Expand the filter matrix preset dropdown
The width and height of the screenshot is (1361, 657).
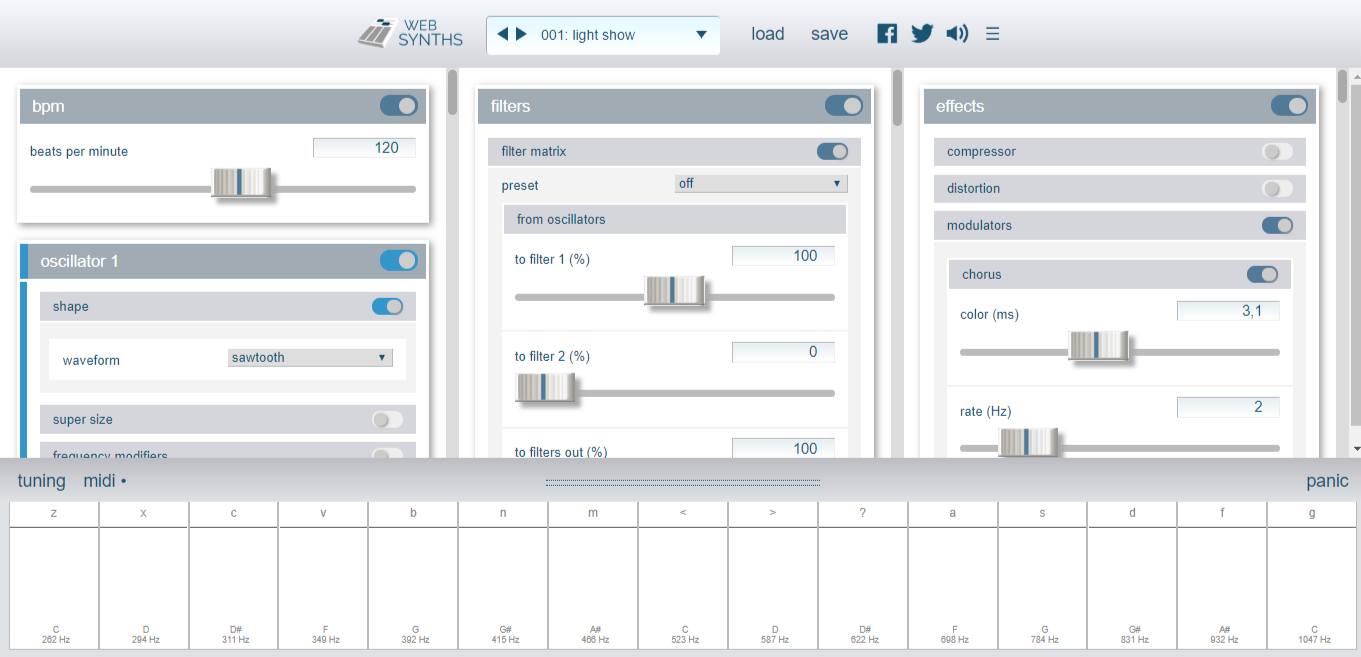click(760, 184)
